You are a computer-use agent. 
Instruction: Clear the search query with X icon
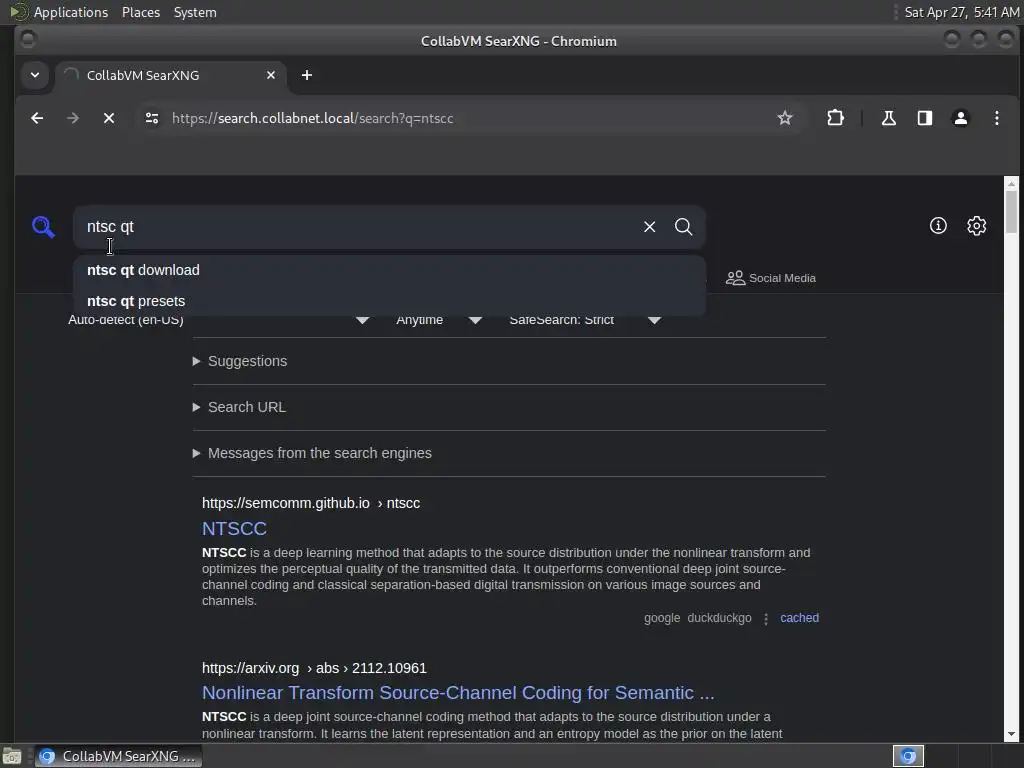(x=649, y=227)
